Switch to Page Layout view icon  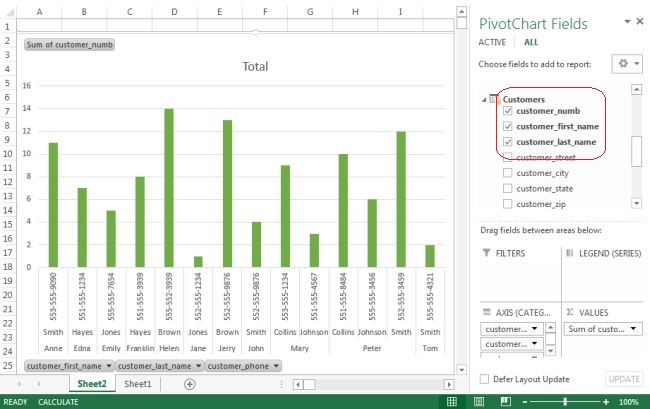click(479, 401)
